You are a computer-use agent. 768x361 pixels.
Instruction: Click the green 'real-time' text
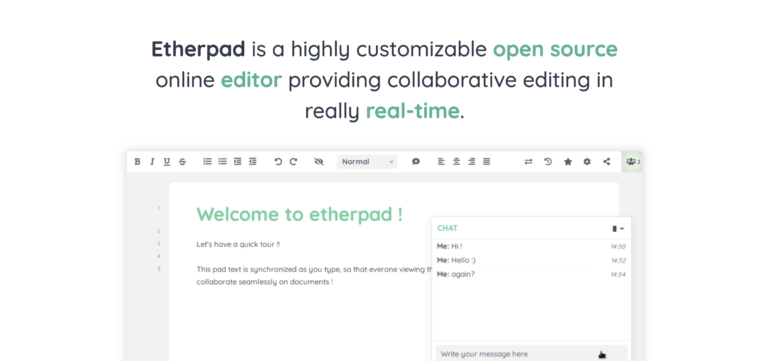click(x=412, y=111)
